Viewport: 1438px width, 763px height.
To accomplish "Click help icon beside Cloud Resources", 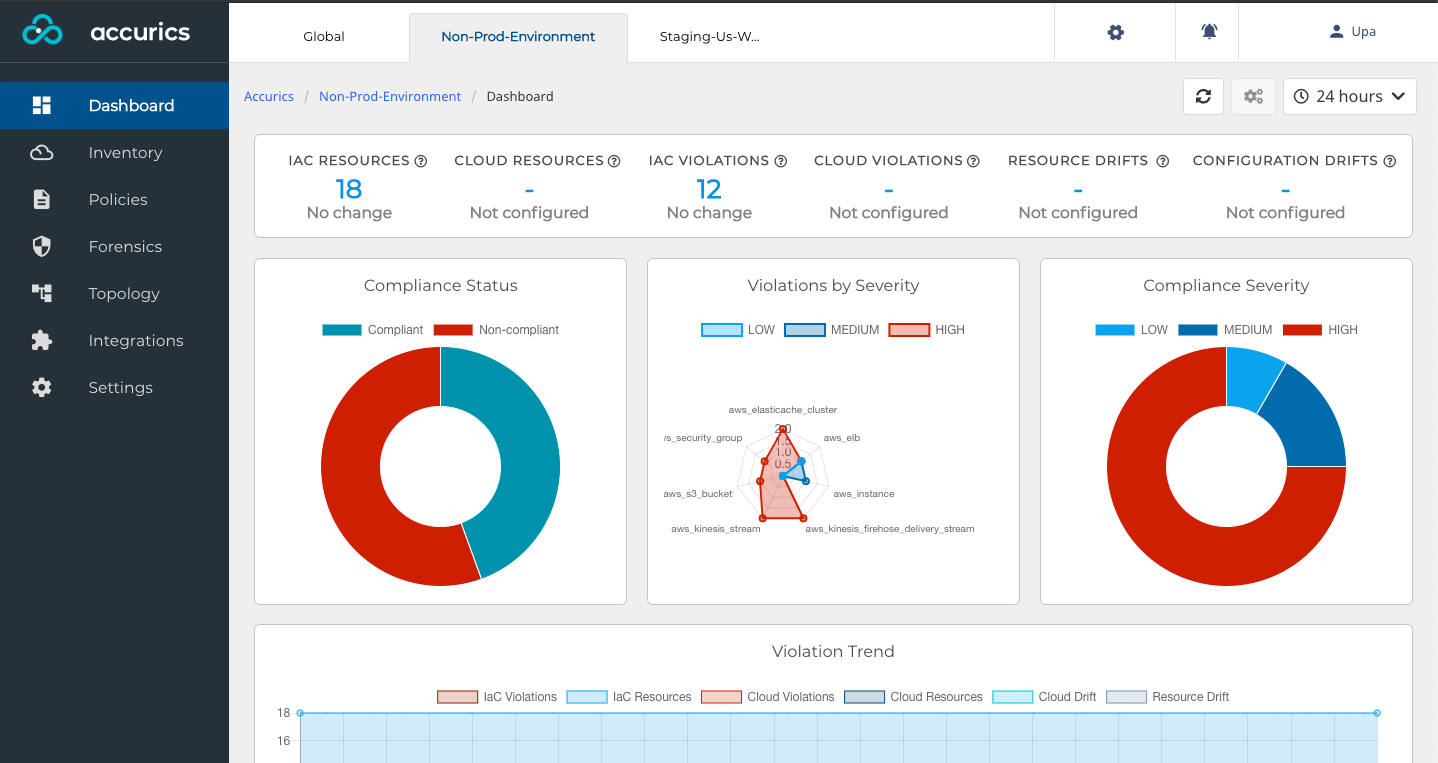I will (615, 161).
